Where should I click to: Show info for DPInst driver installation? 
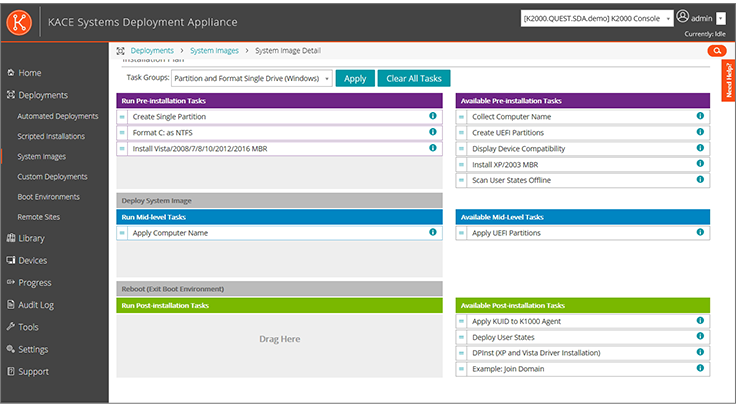point(700,352)
